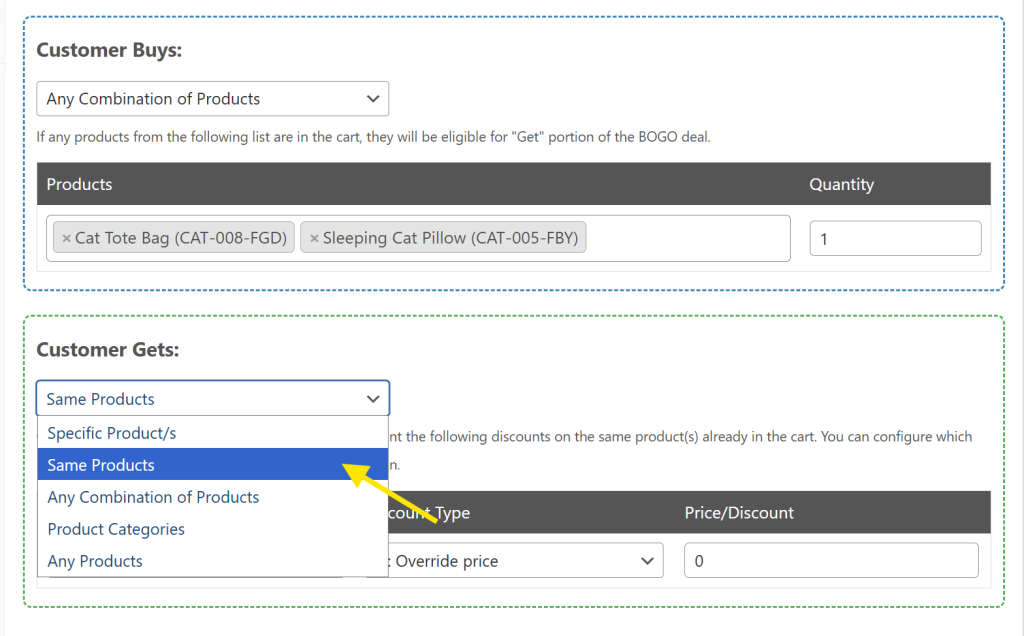Click the Quantity input showing 1

(x=894, y=237)
